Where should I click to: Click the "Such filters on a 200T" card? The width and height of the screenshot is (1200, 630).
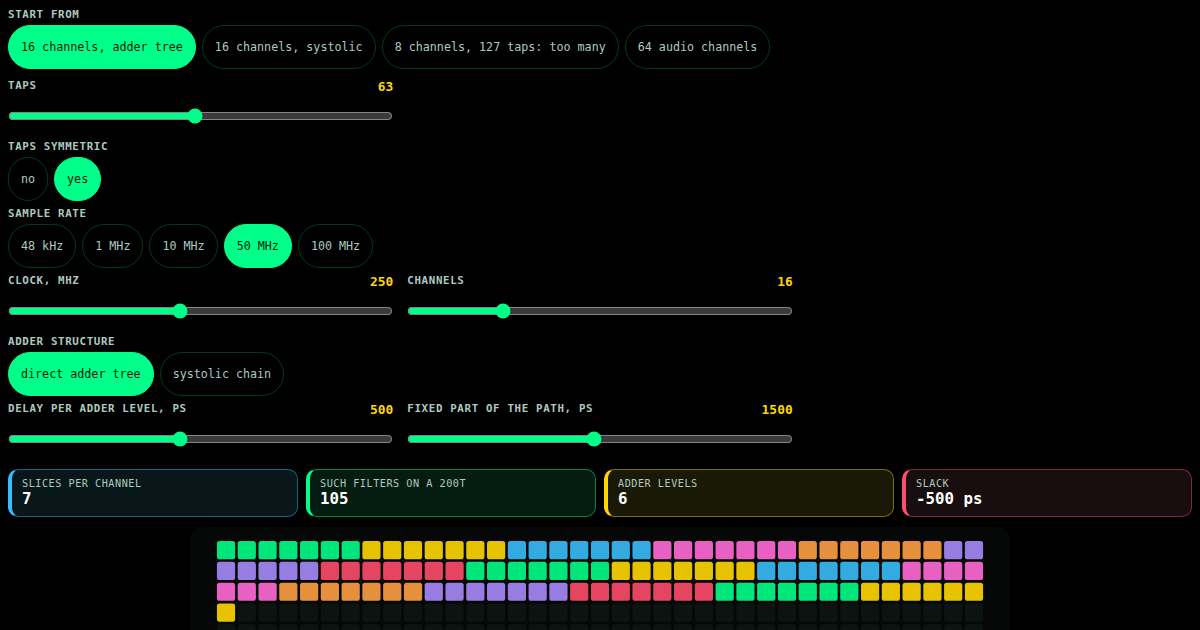tap(451, 493)
